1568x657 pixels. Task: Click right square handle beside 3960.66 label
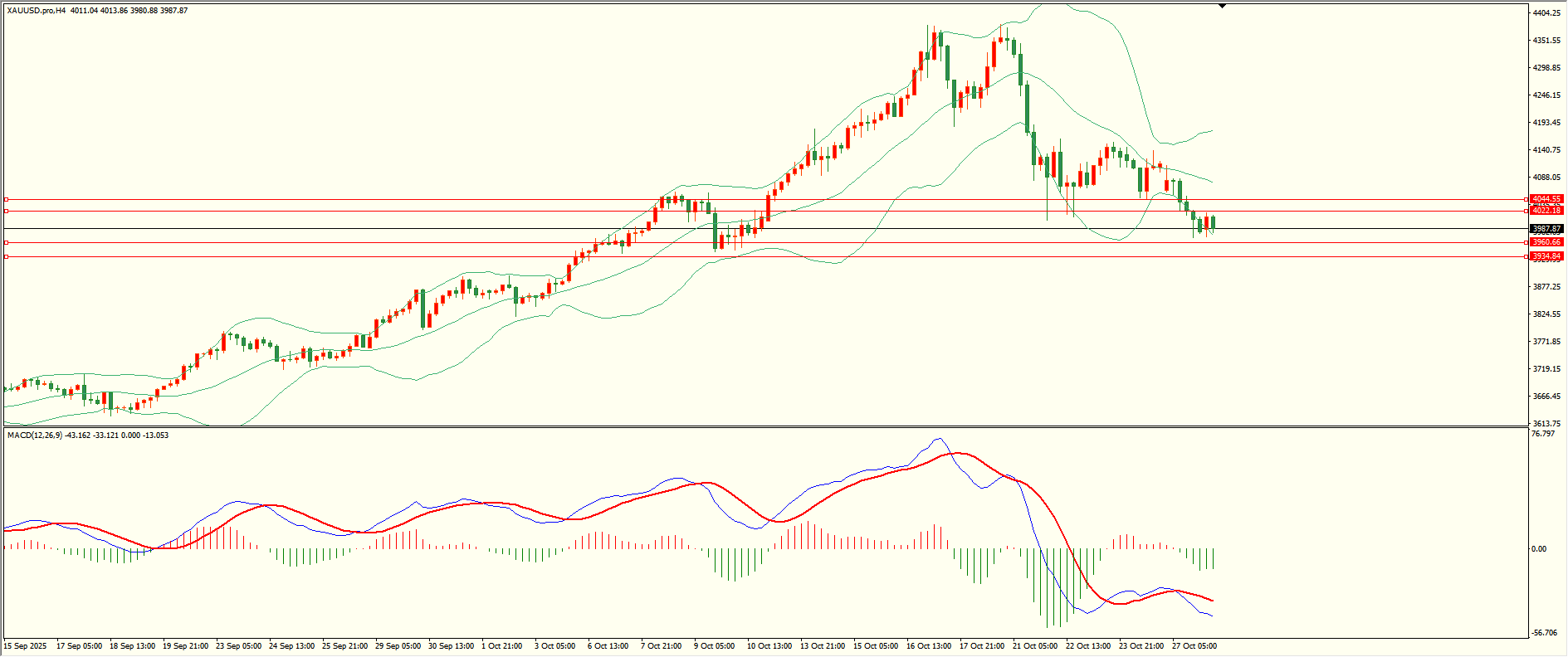[1526, 242]
